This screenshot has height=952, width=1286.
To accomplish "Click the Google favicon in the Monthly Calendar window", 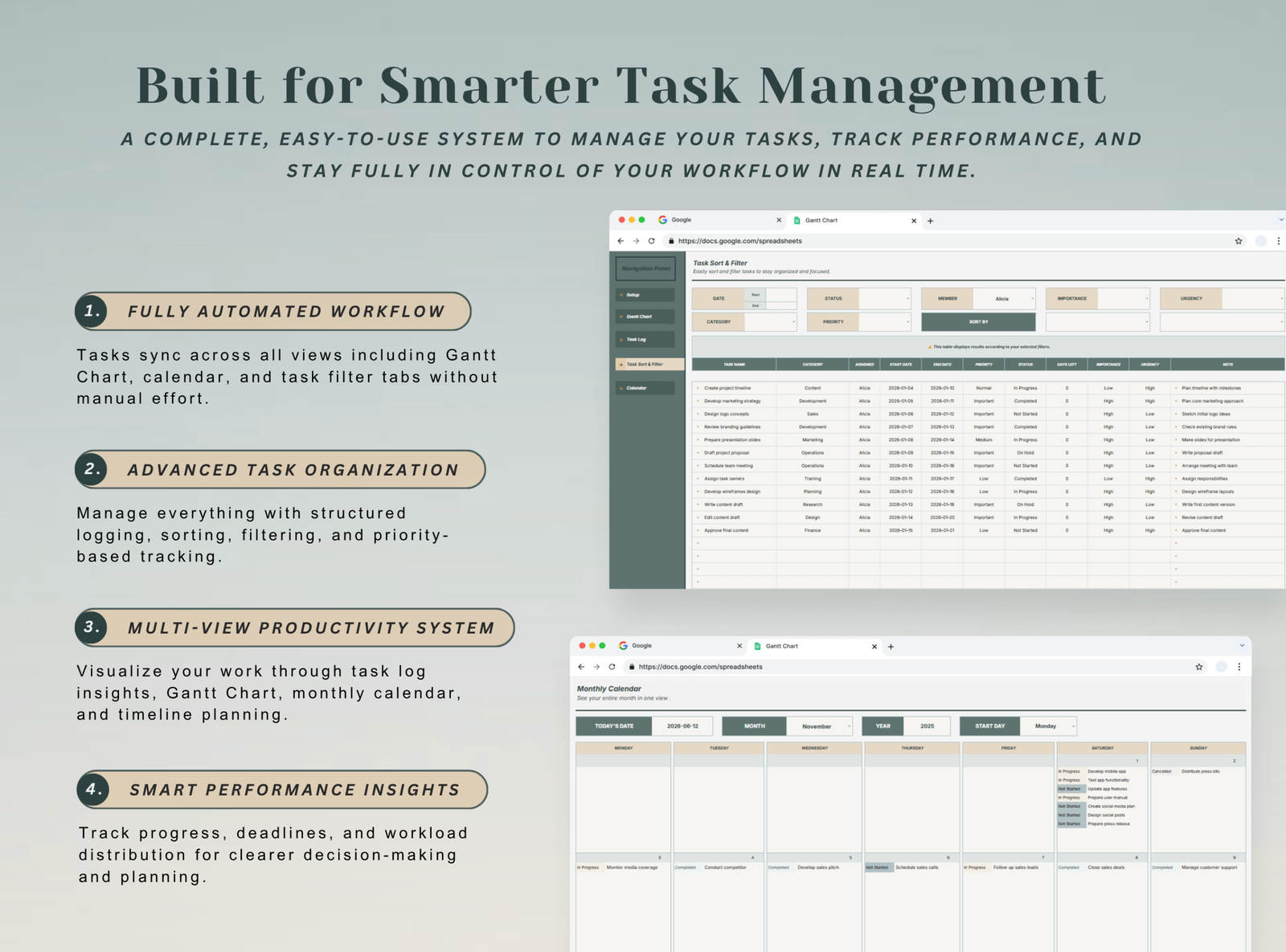I will pos(623,646).
